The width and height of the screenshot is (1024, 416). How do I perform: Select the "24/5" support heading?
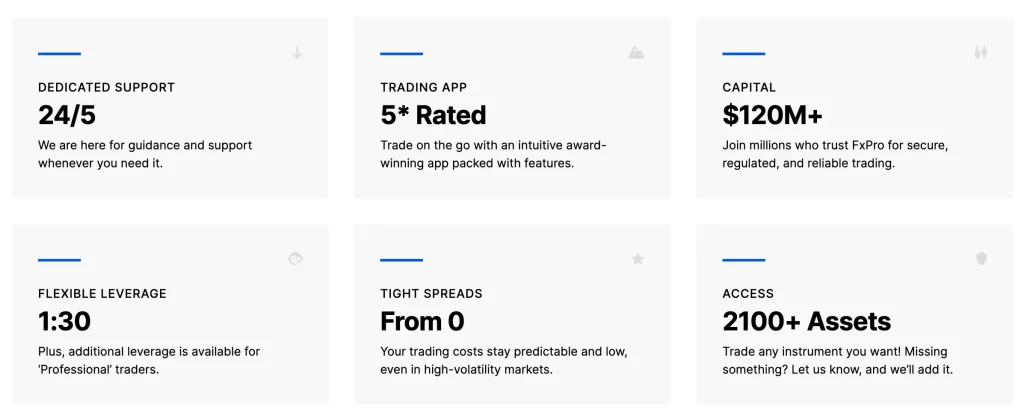point(67,115)
